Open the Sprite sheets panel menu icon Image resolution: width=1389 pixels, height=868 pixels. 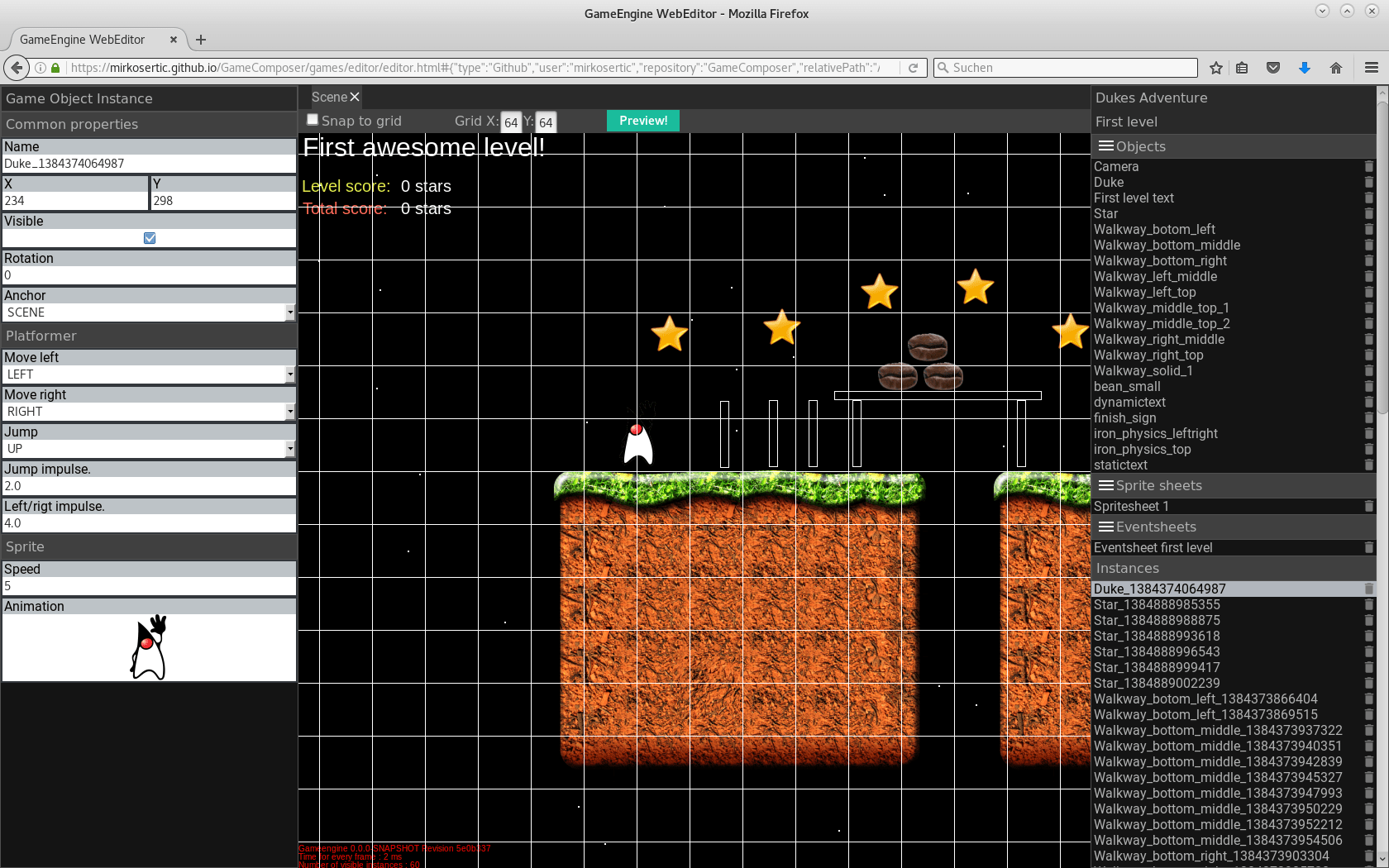[1105, 485]
